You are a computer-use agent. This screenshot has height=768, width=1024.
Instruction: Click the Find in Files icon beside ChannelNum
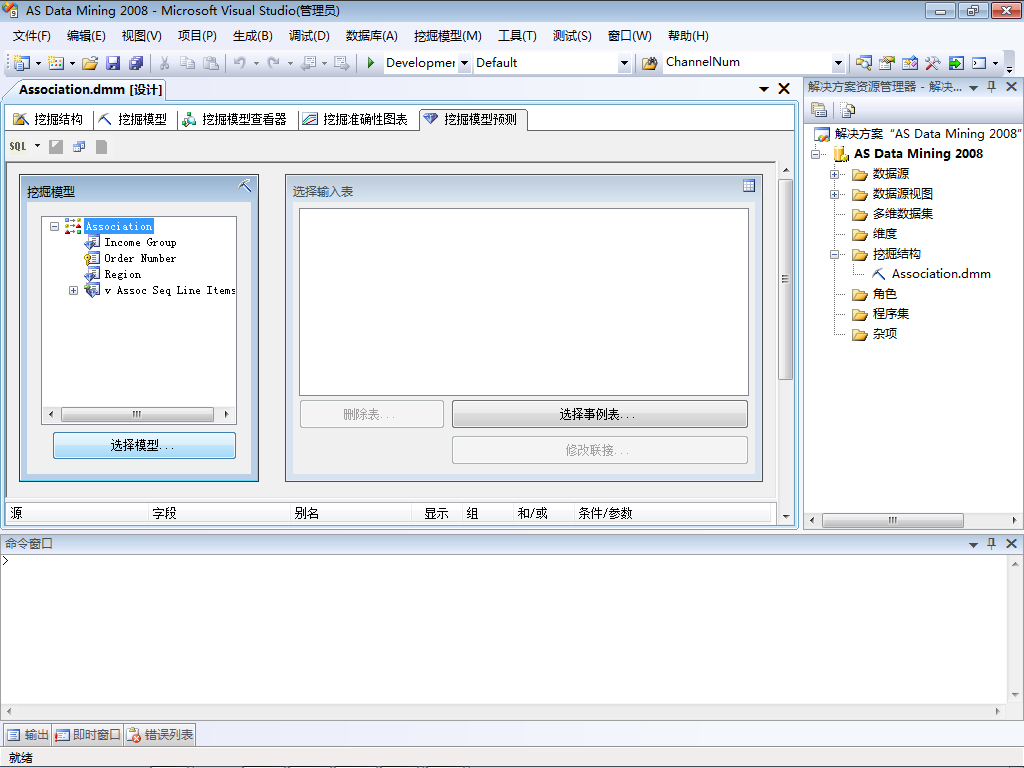(649, 63)
